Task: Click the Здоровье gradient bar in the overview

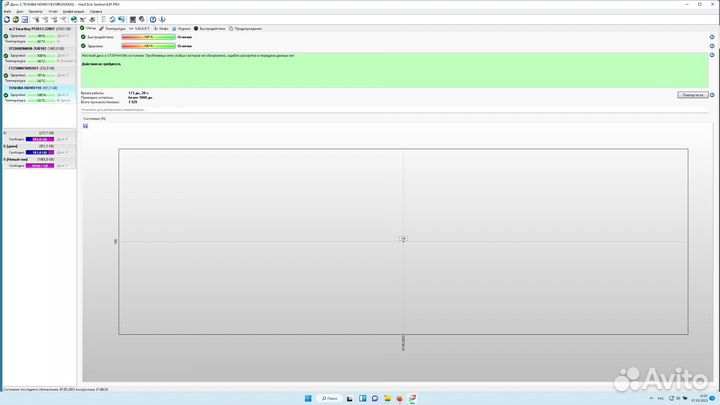Action: pos(148,46)
